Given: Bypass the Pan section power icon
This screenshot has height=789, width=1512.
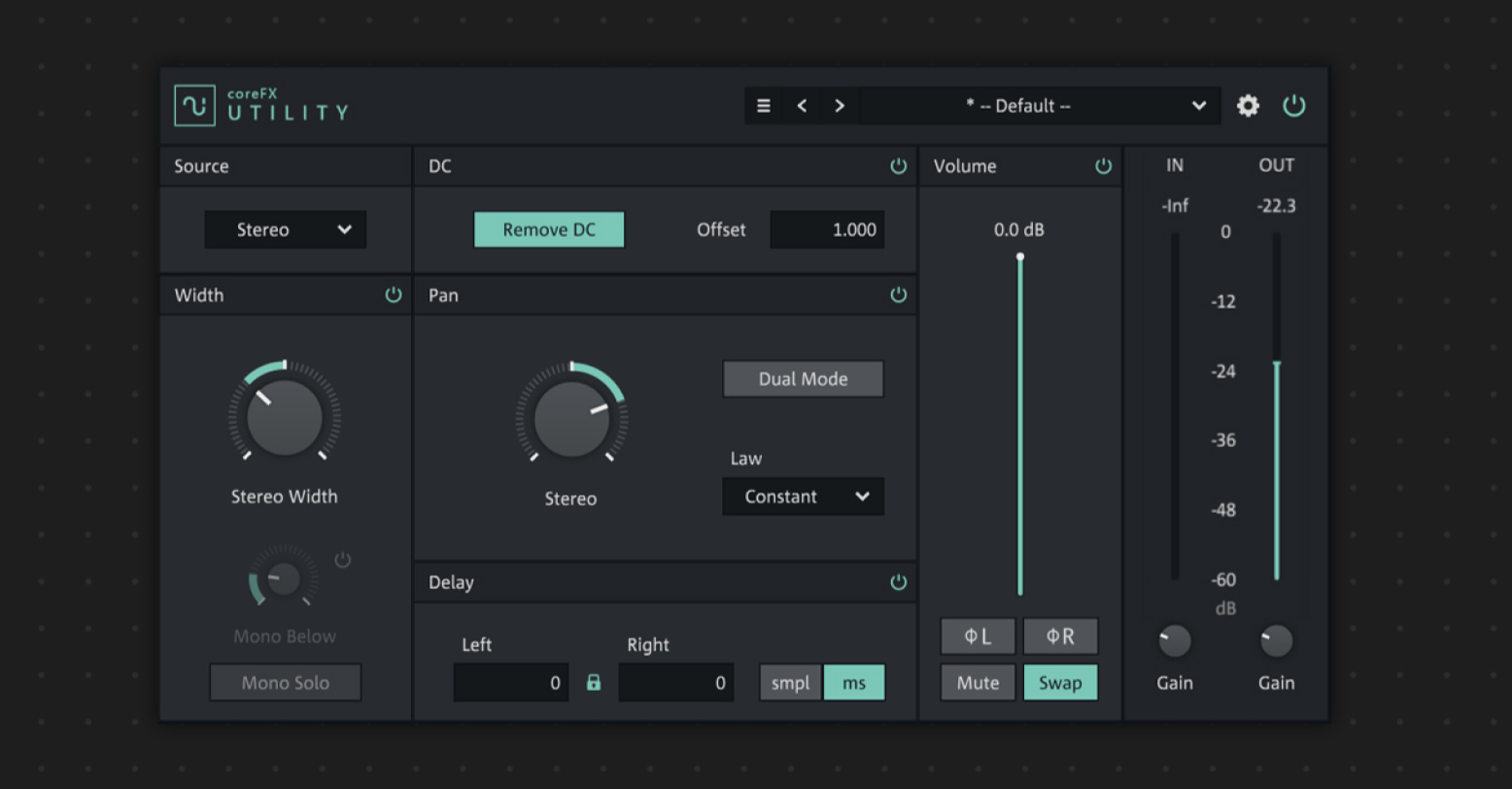Looking at the screenshot, I should point(899,295).
